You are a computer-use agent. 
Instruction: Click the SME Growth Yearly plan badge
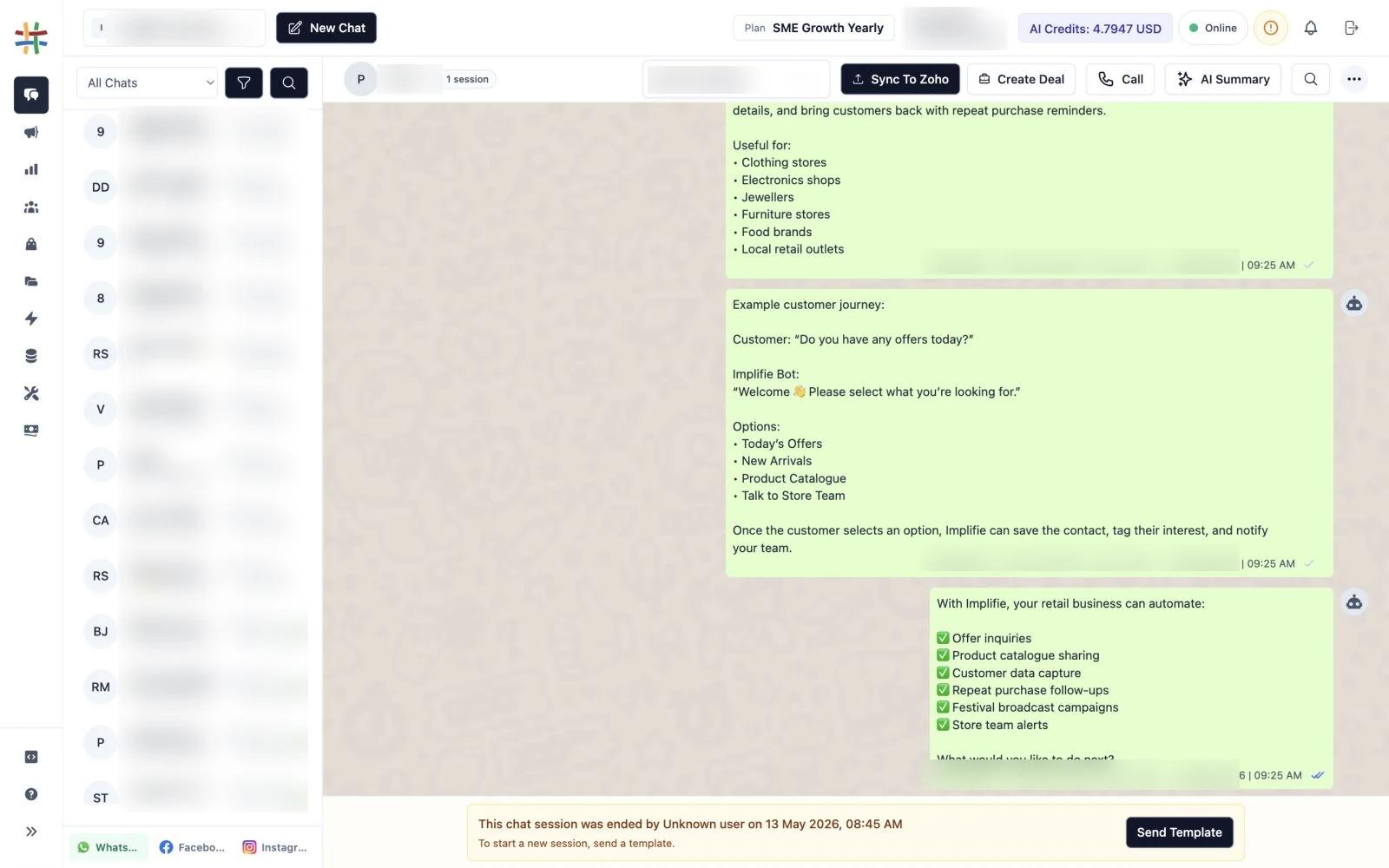813,28
